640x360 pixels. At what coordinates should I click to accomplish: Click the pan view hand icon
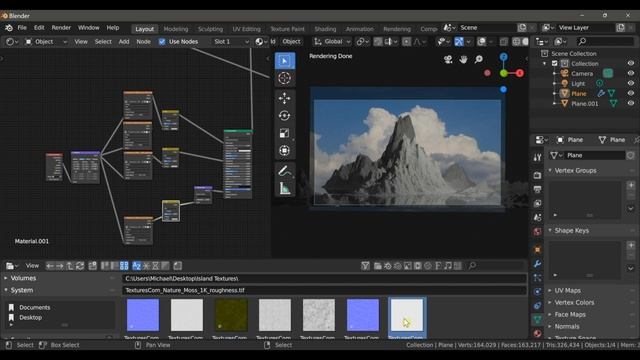click(x=463, y=60)
